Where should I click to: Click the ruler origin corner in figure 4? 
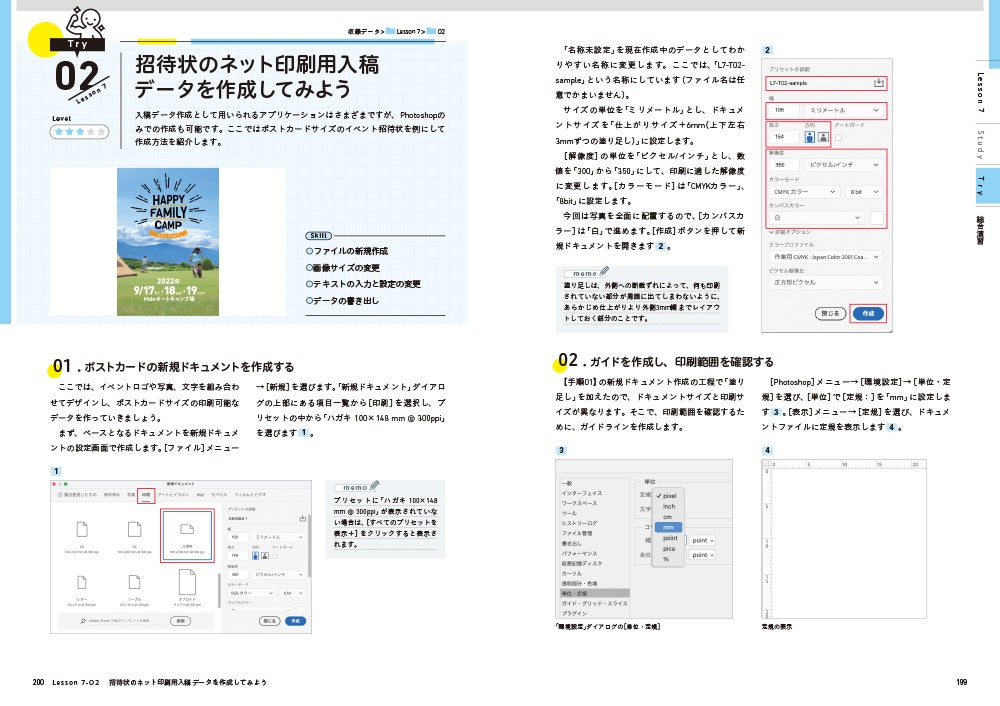click(x=766, y=464)
